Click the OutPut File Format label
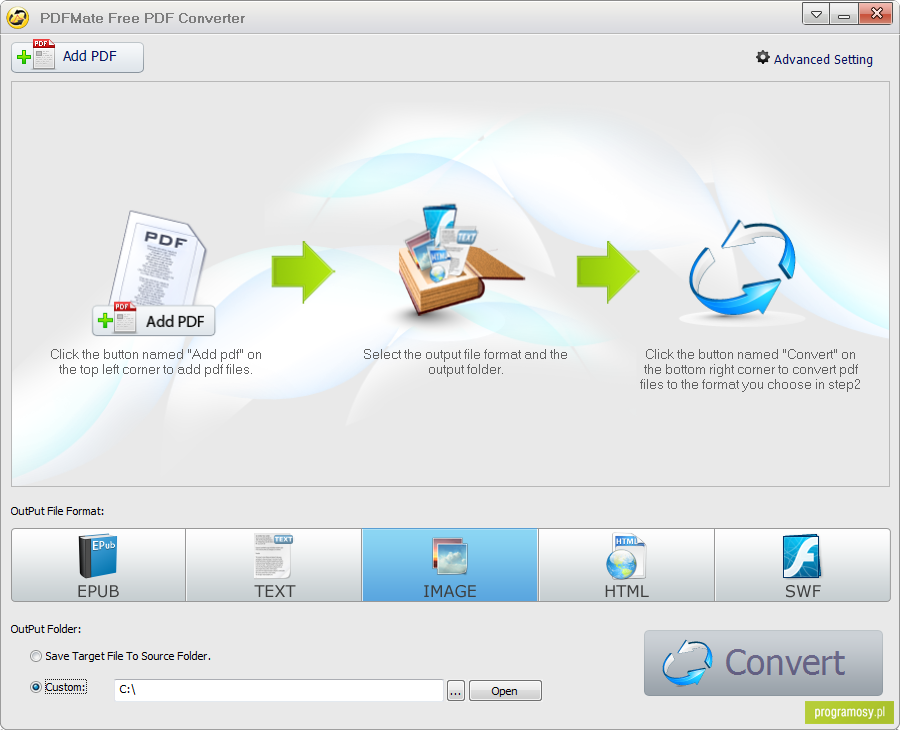 57,511
